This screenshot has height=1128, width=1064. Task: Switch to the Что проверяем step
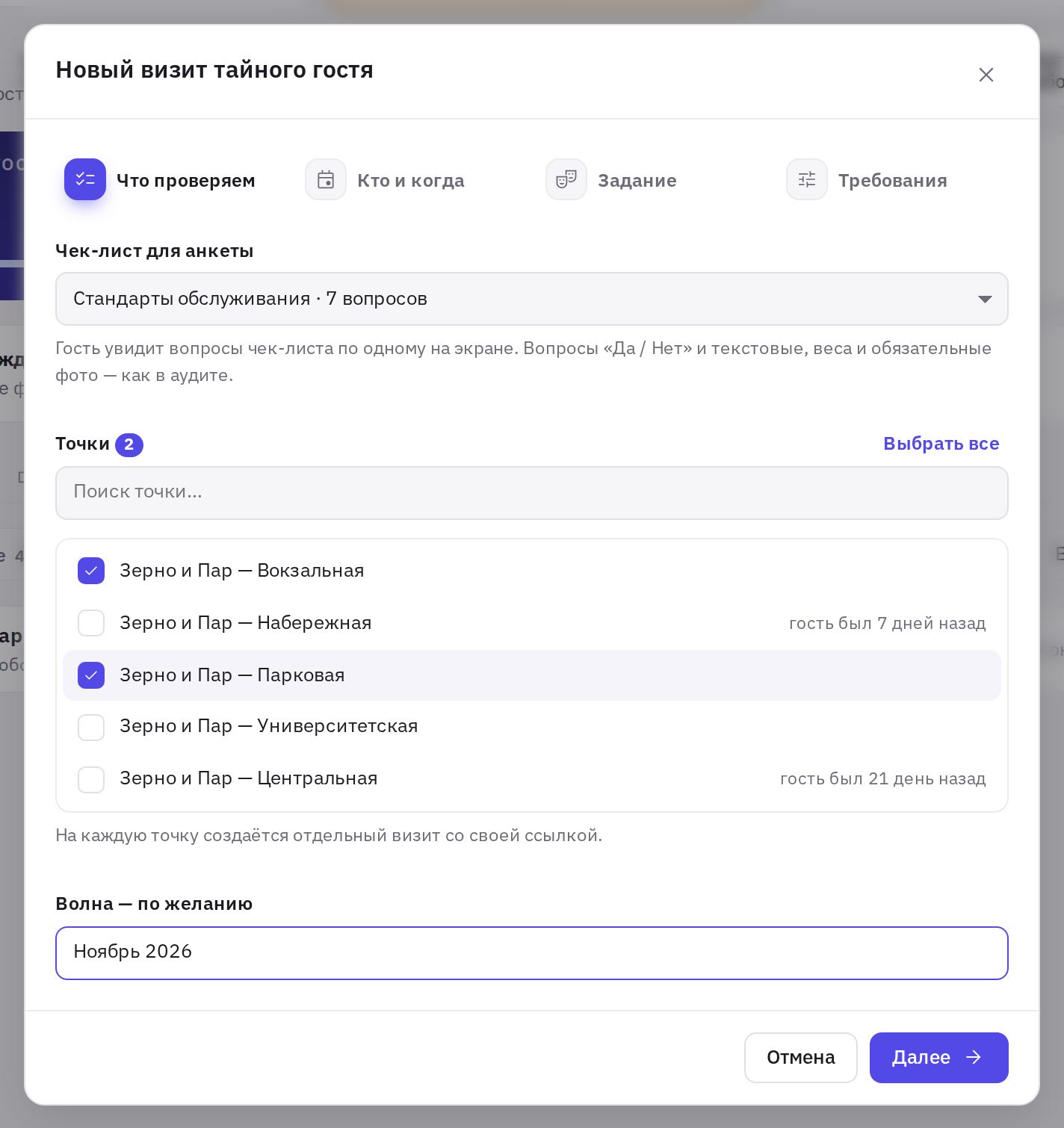click(x=160, y=180)
